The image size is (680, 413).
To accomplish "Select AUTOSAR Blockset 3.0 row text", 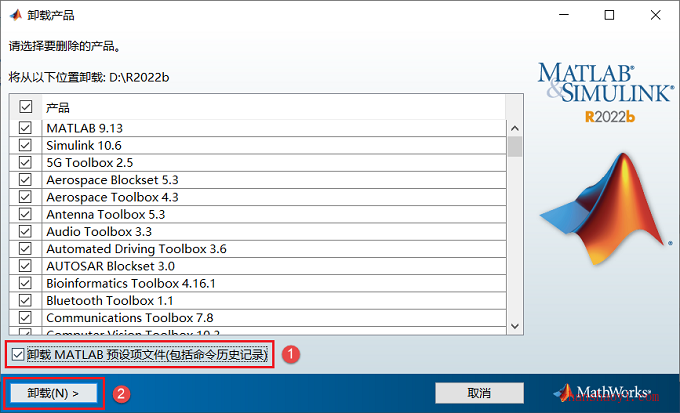I will pyautogui.click(x=111, y=266).
